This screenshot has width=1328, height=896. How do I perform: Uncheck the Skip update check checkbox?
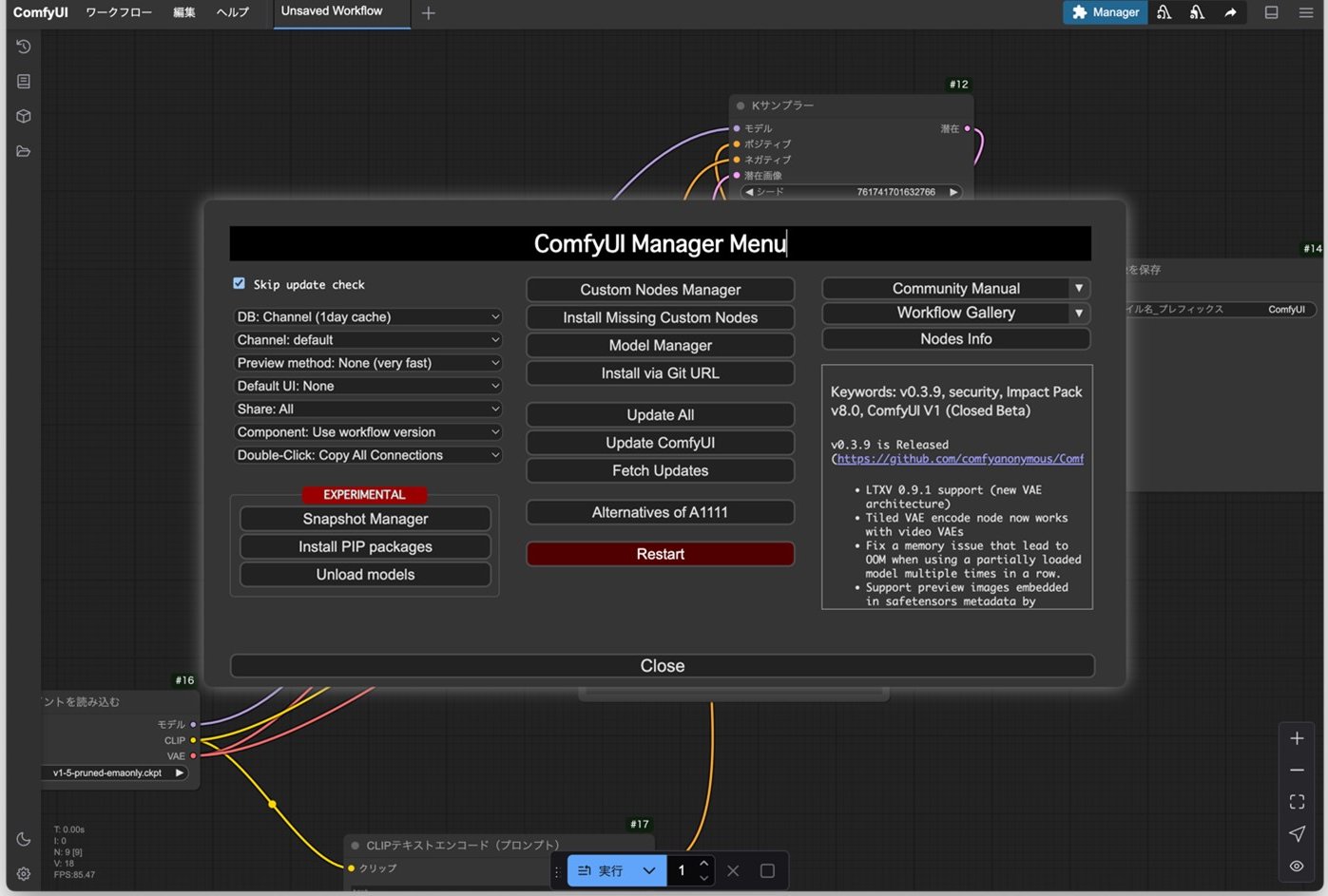[240, 283]
